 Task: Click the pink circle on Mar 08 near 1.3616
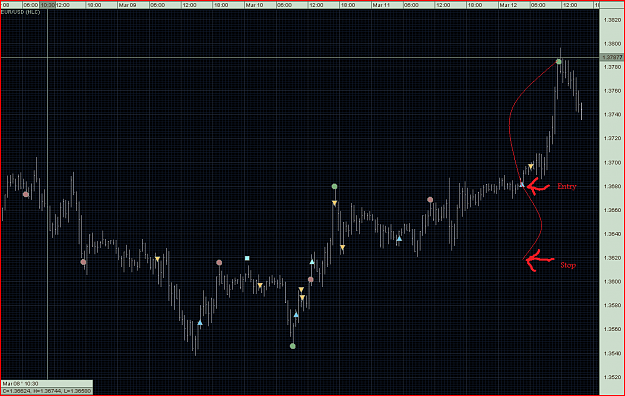pyautogui.click(x=83, y=262)
